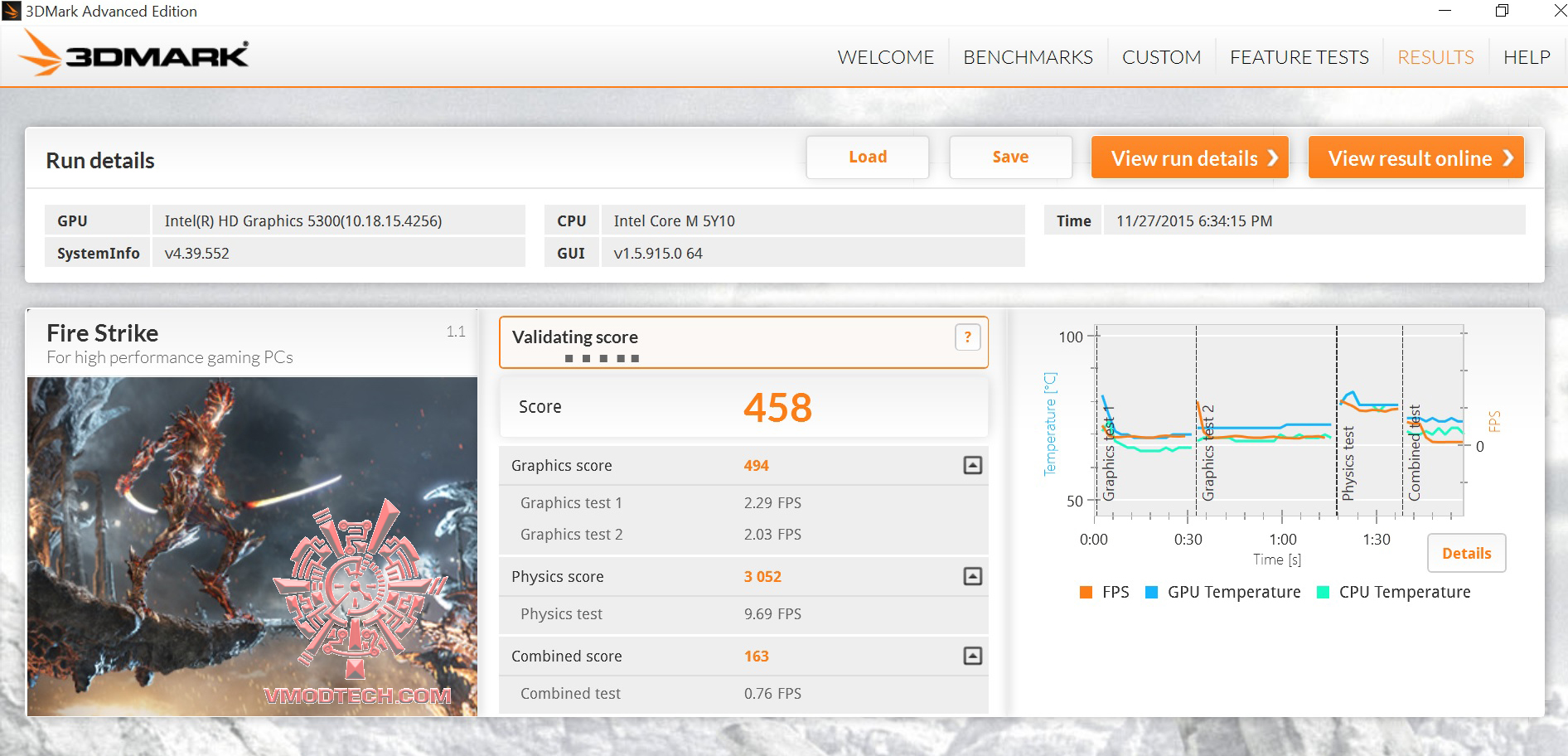Open the Welcome tab

[885, 57]
